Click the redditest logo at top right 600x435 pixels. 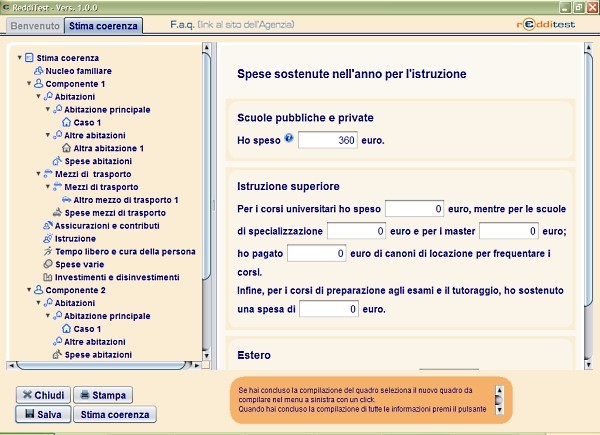tap(546, 25)
